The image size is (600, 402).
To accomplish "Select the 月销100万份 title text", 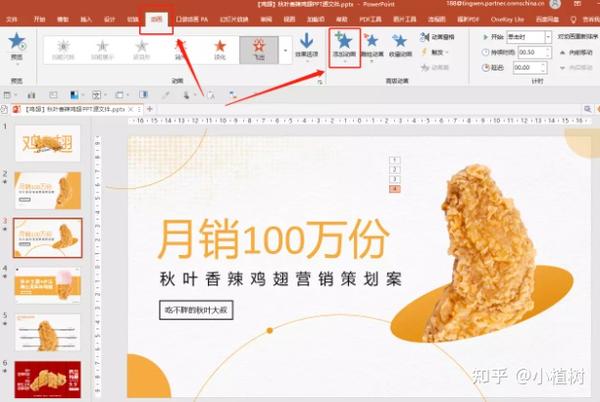I will (273, 239).
